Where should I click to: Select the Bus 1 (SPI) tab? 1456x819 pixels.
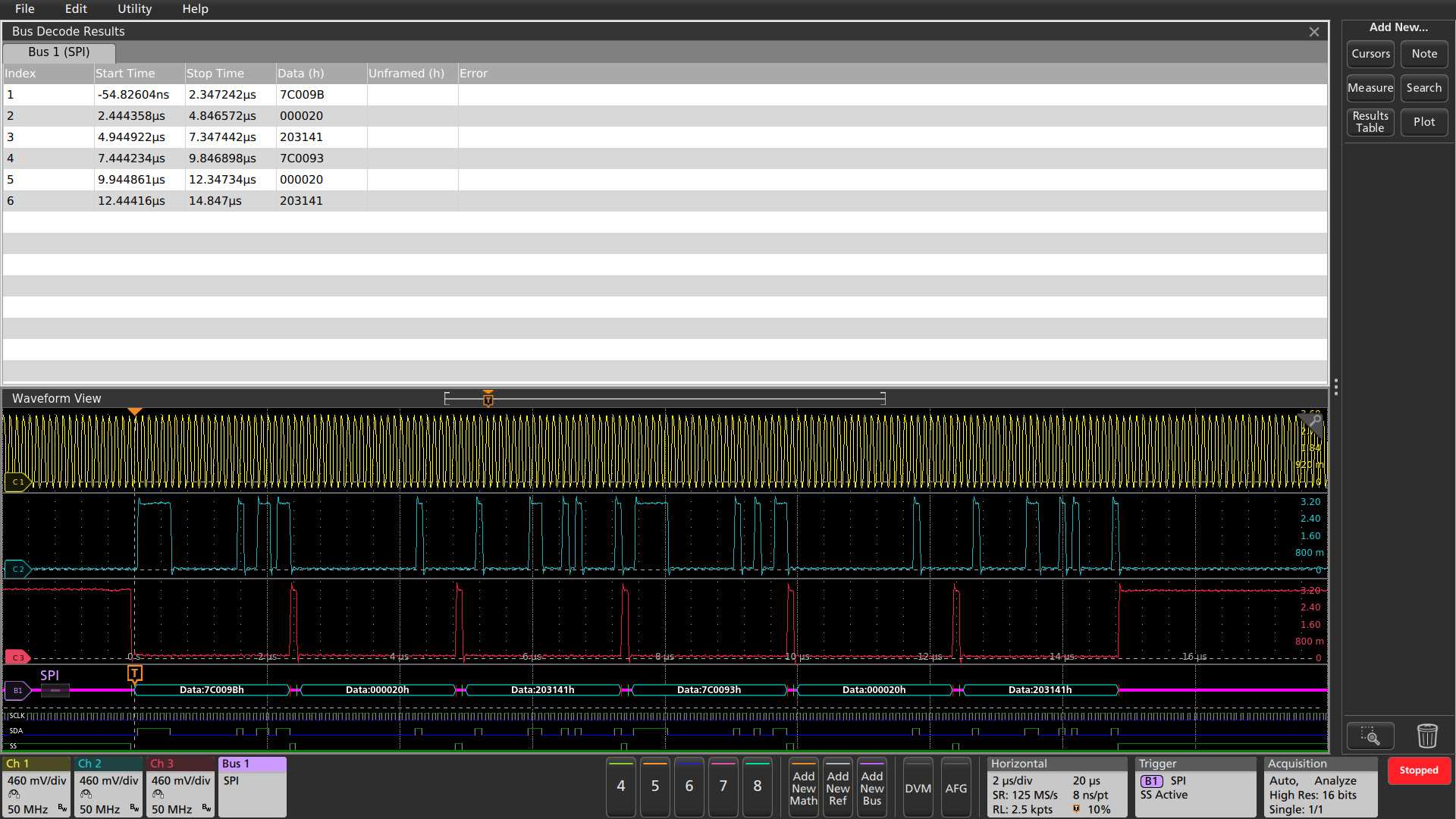[58, 52]
